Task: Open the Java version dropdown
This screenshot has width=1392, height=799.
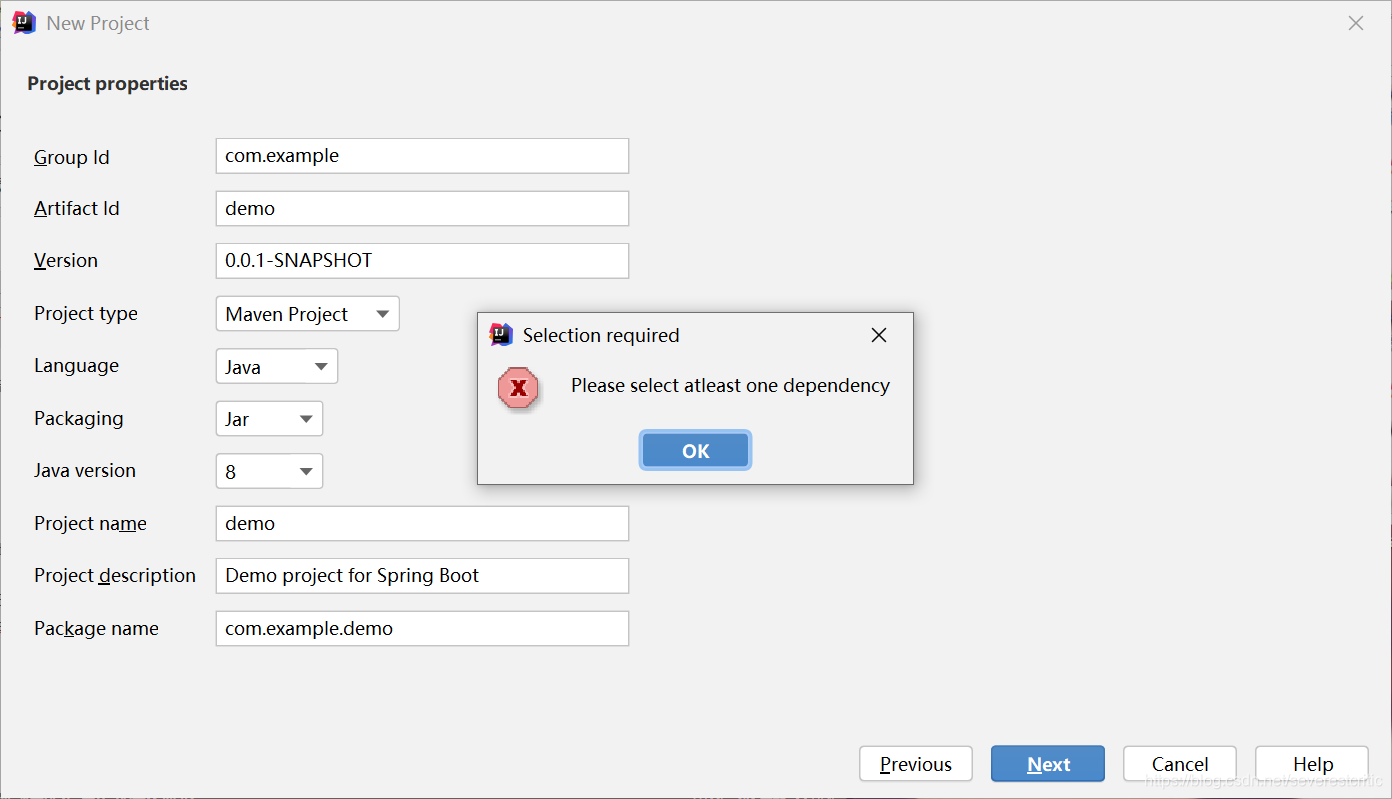Action: (269, 471)
